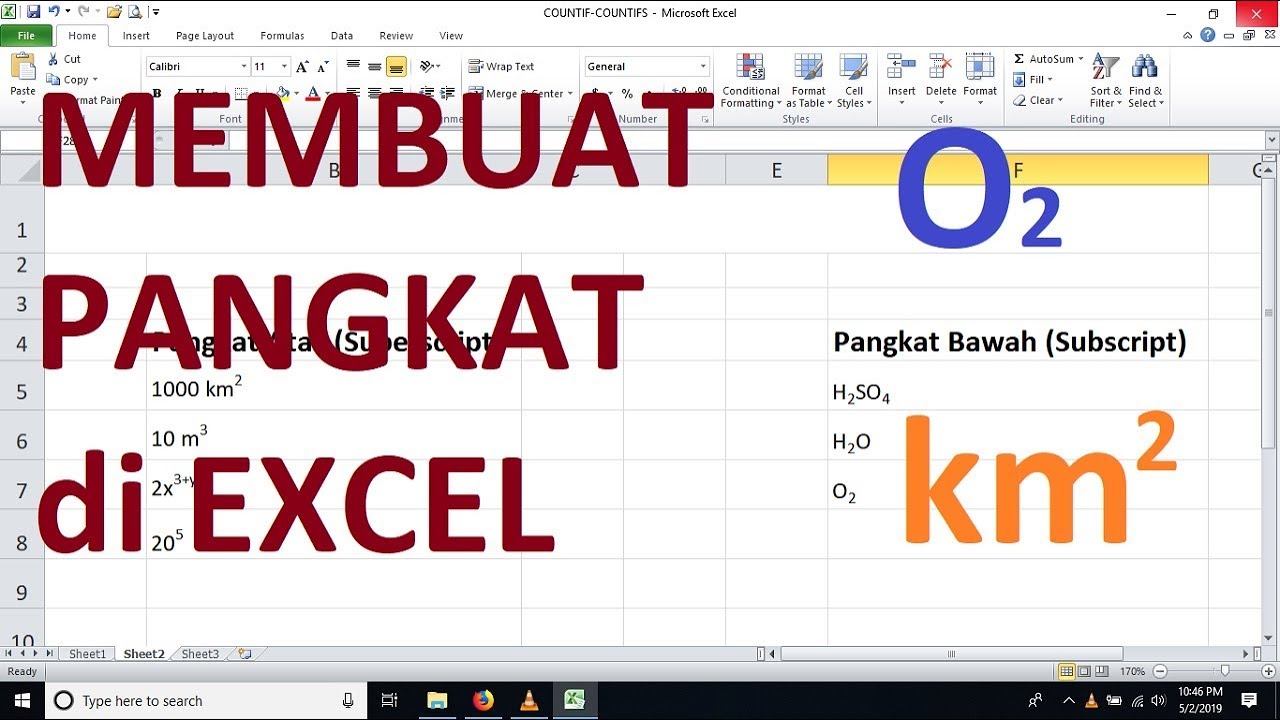Expand the General number format dropdown
The image size is (1280, 720).
703,66
